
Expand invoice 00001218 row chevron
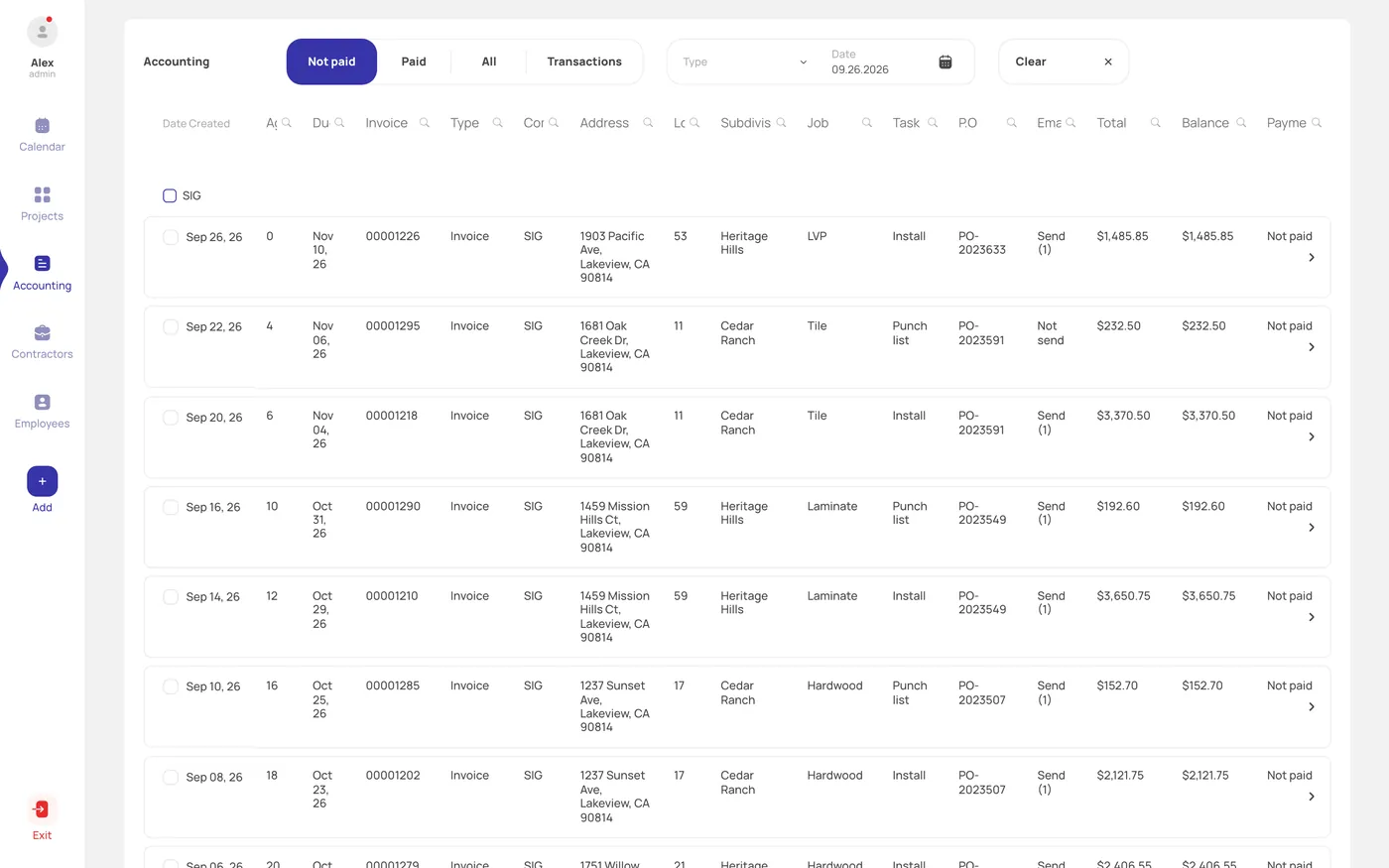point(1312,437)
